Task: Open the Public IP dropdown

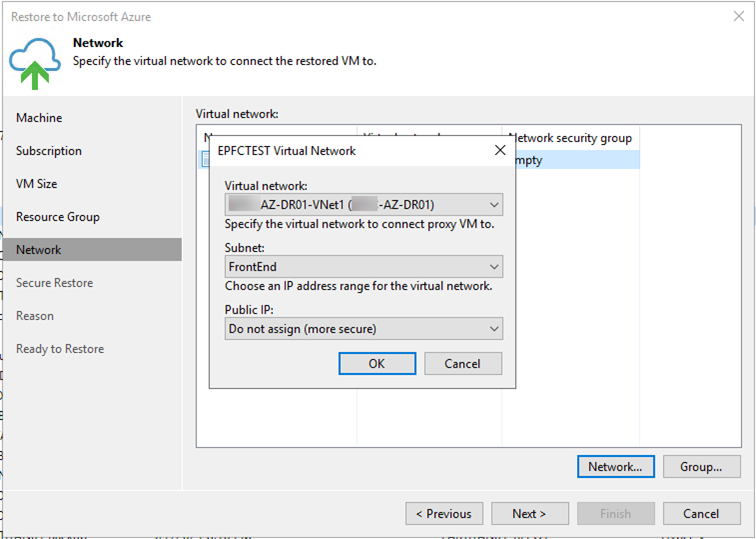Action: pos(364,329)
